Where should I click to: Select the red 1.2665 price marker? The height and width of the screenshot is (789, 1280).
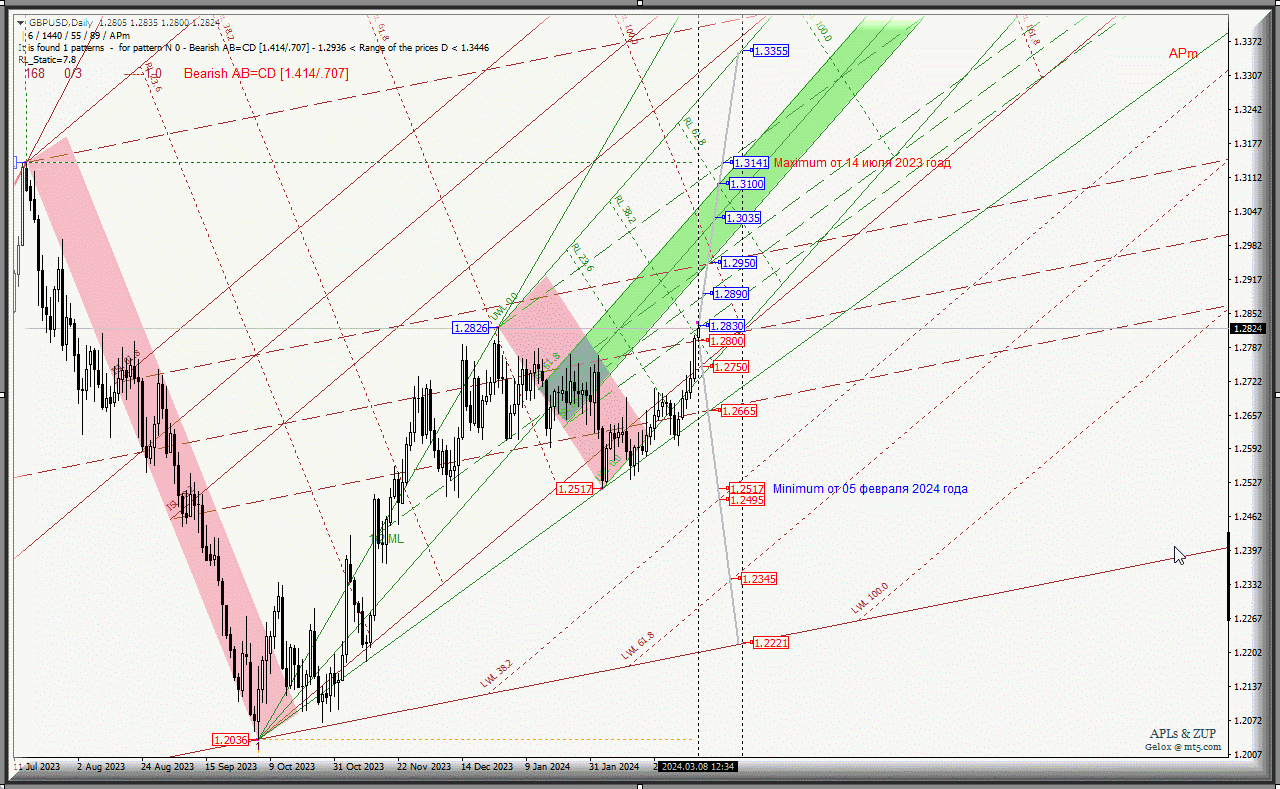[739, 412]
